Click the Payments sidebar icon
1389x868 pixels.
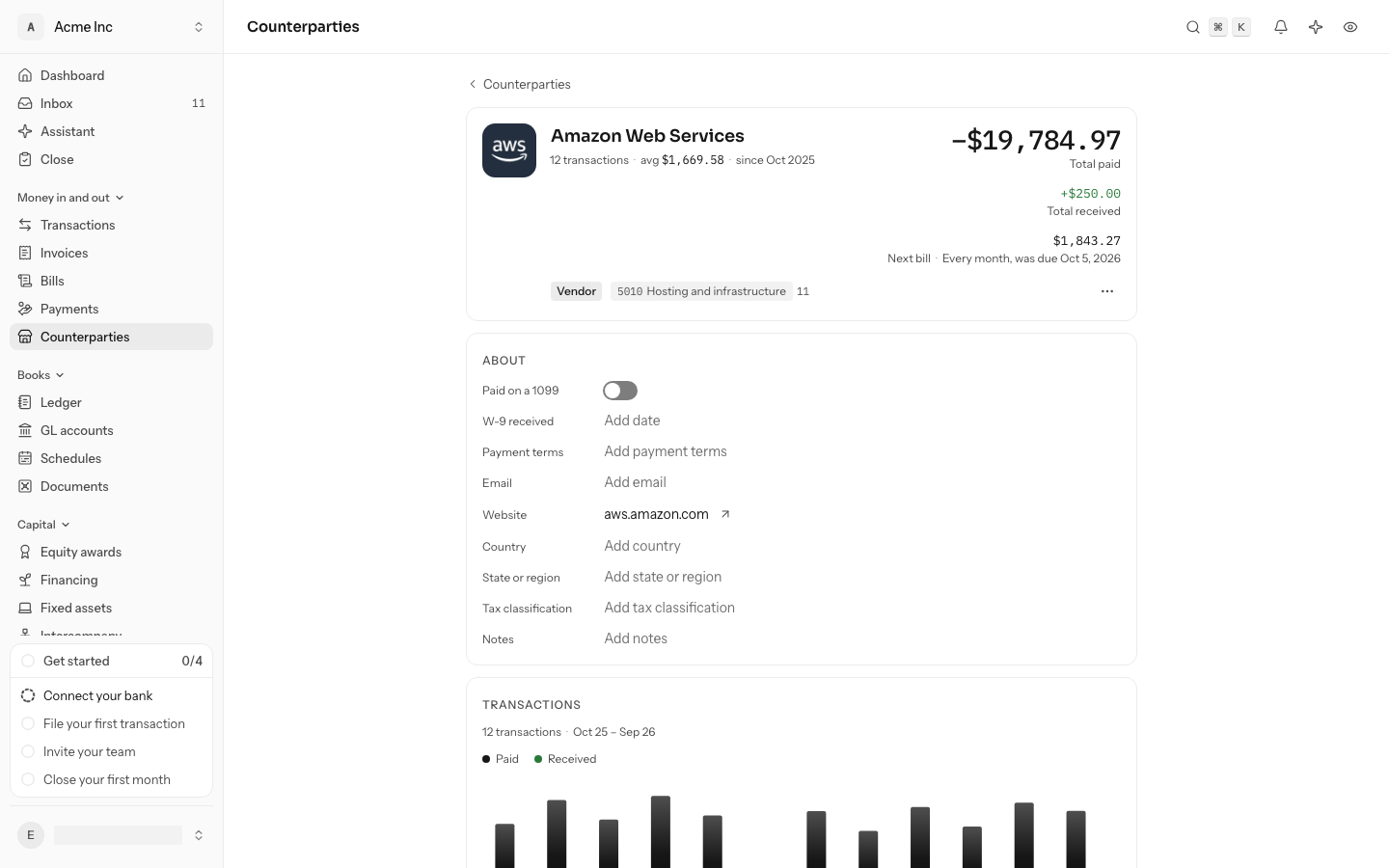click(25, 309)
